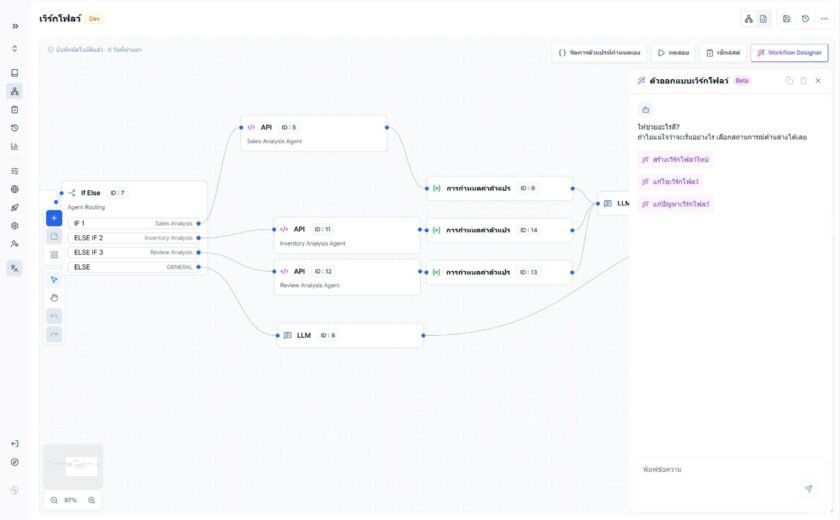Click the note page icon in canvas toolbar
This screenshot has width=840, height=520.
(54, 236)
